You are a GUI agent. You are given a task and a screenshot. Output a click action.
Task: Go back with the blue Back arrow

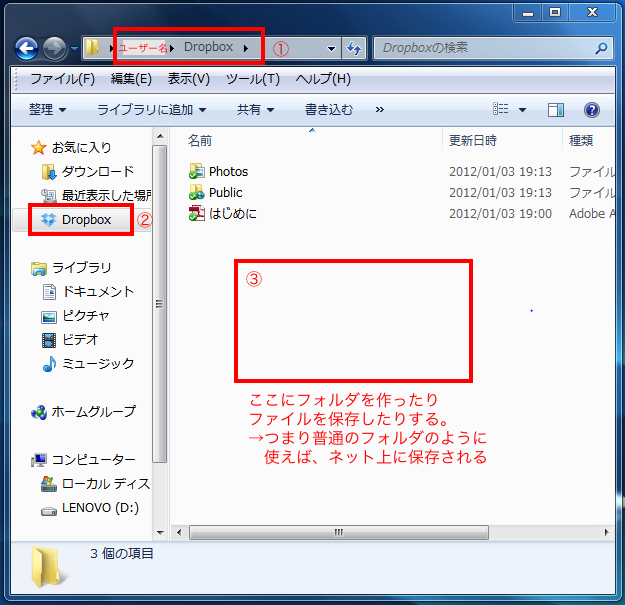point(27,49)
